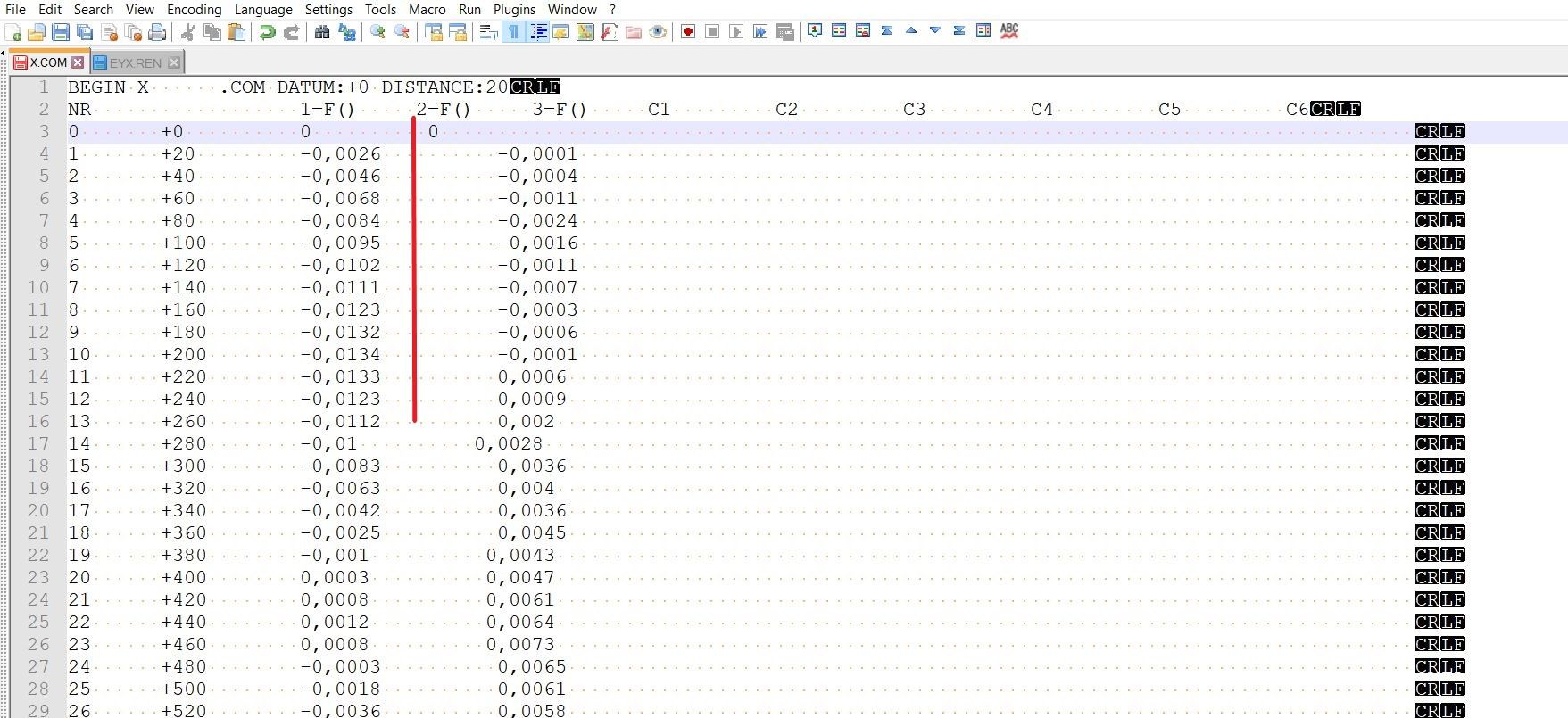The image size is (1568, 718).
Task: Open the Edit menu
Action: 50,9
